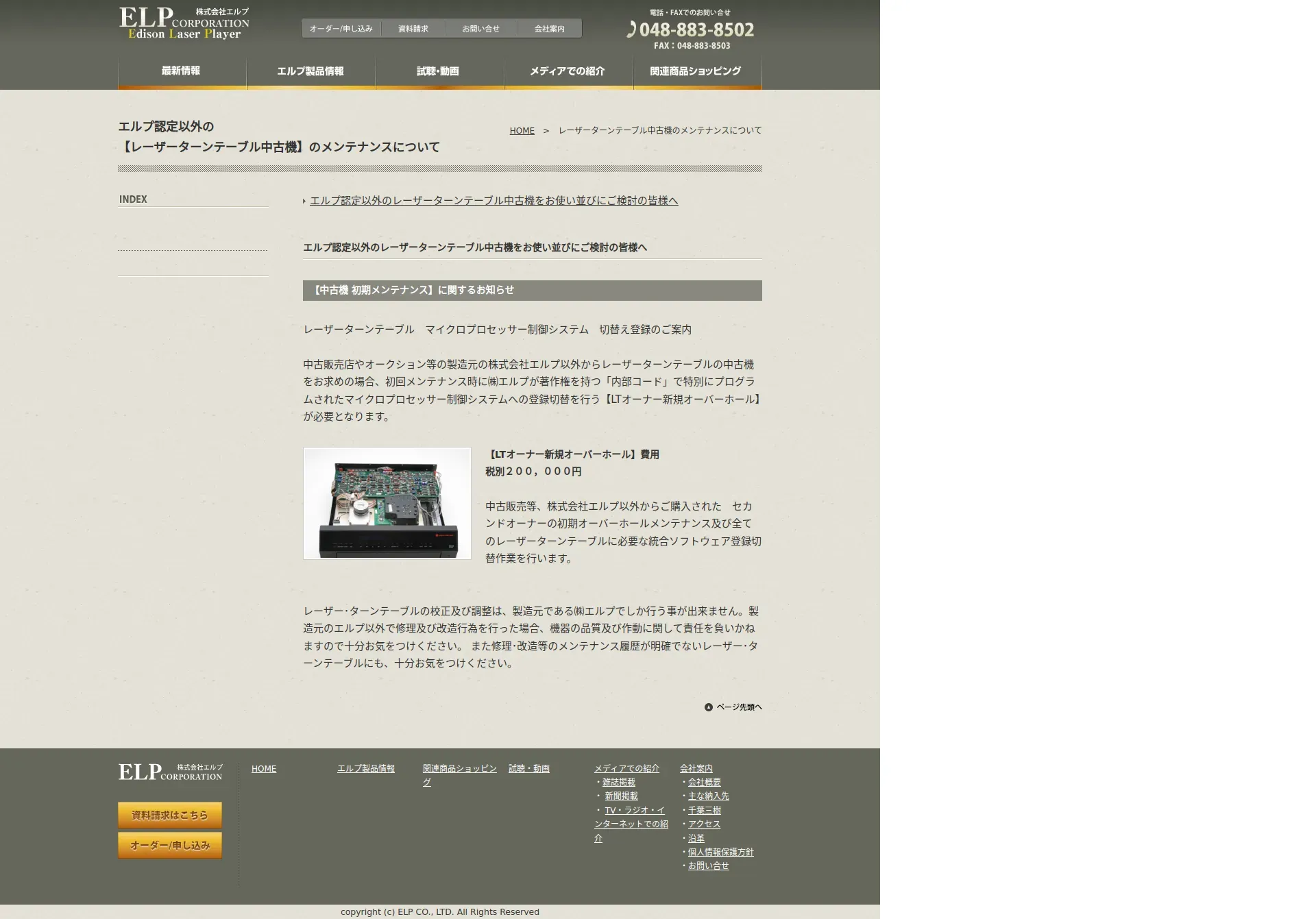Select the 最新情報 navigation tab
Viewport: 1316px width, 919px height.
pyautogui.click(x=181, y=71)
